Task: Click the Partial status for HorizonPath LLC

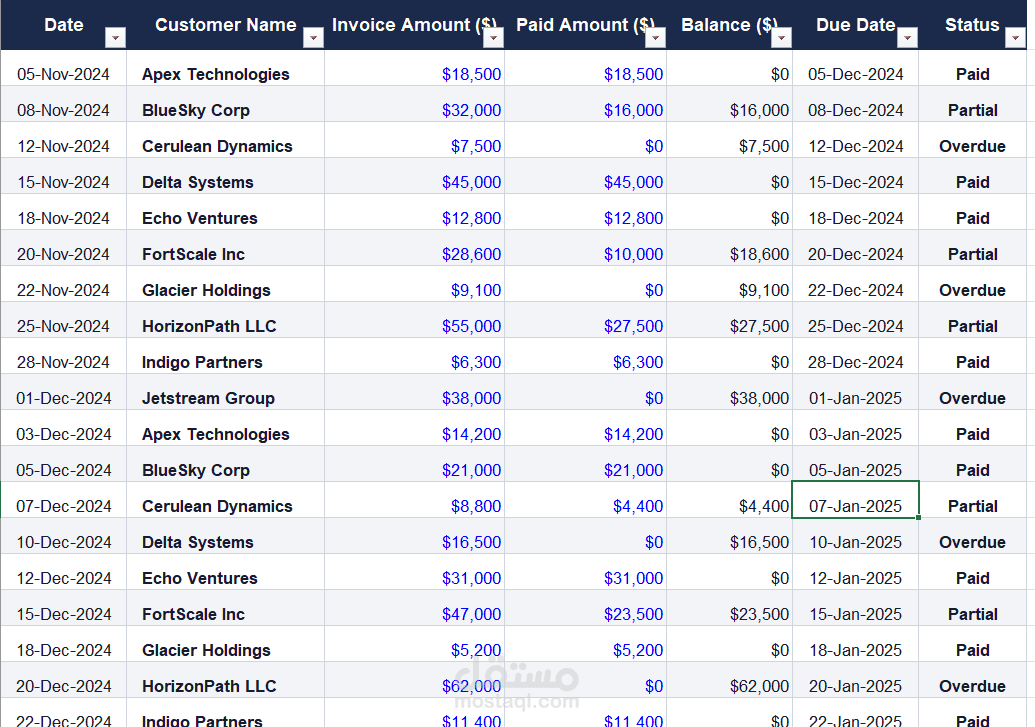Action: click(x=972, y=326)
